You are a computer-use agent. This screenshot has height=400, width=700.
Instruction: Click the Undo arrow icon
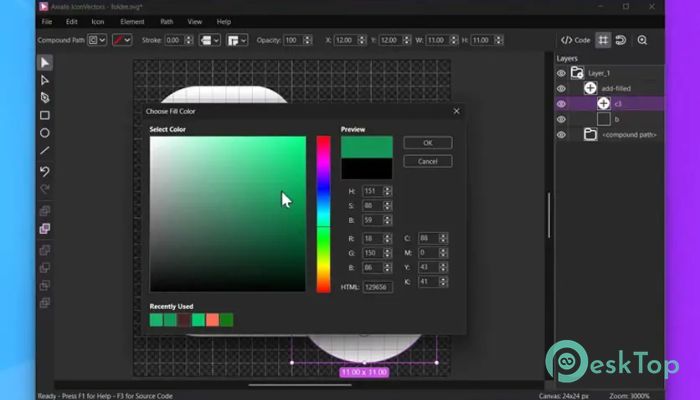(x=45, y=172)
